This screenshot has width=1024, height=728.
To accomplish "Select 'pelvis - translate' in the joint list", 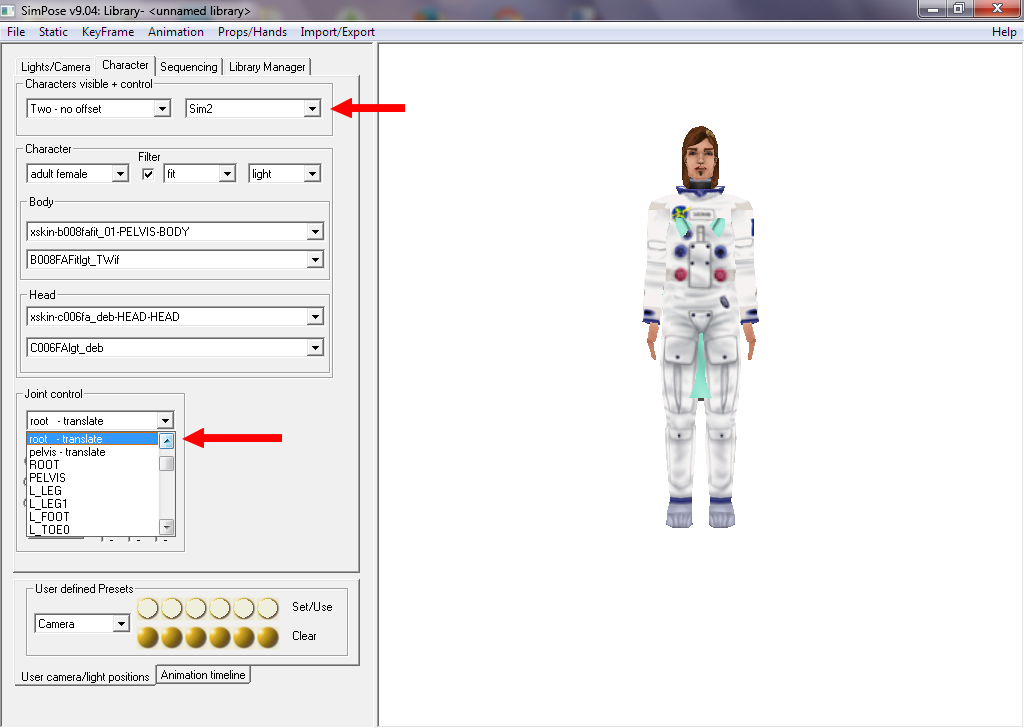I will coord(67,452).
